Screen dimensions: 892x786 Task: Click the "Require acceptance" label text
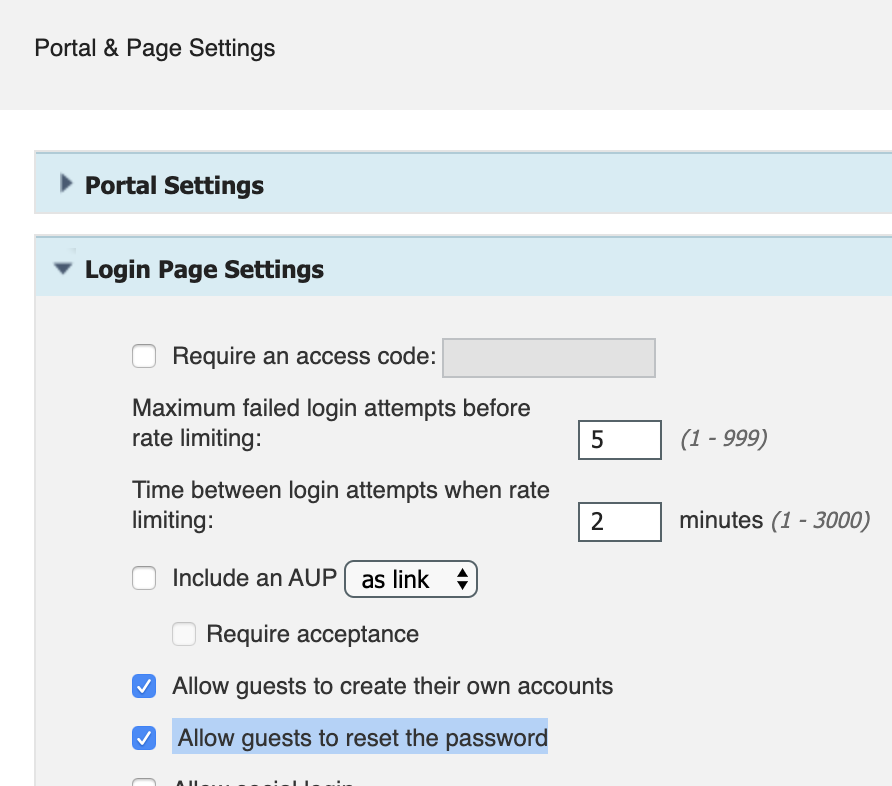tap(312, 634)
